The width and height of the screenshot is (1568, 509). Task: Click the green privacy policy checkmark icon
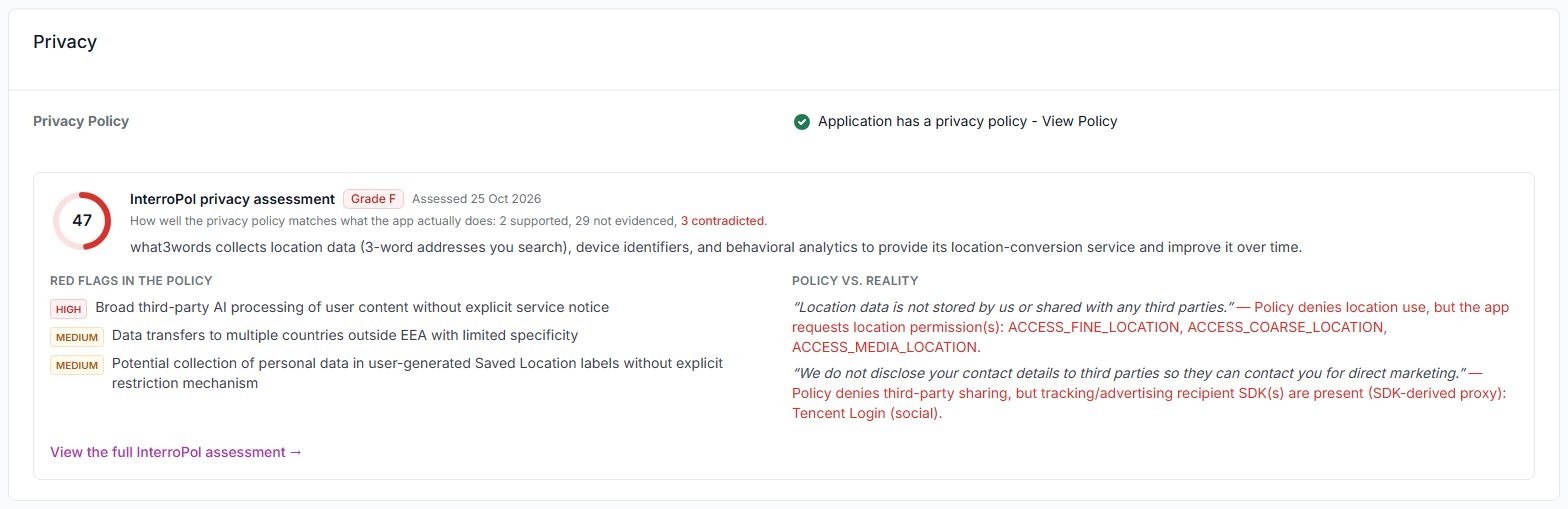pos(801,122)
